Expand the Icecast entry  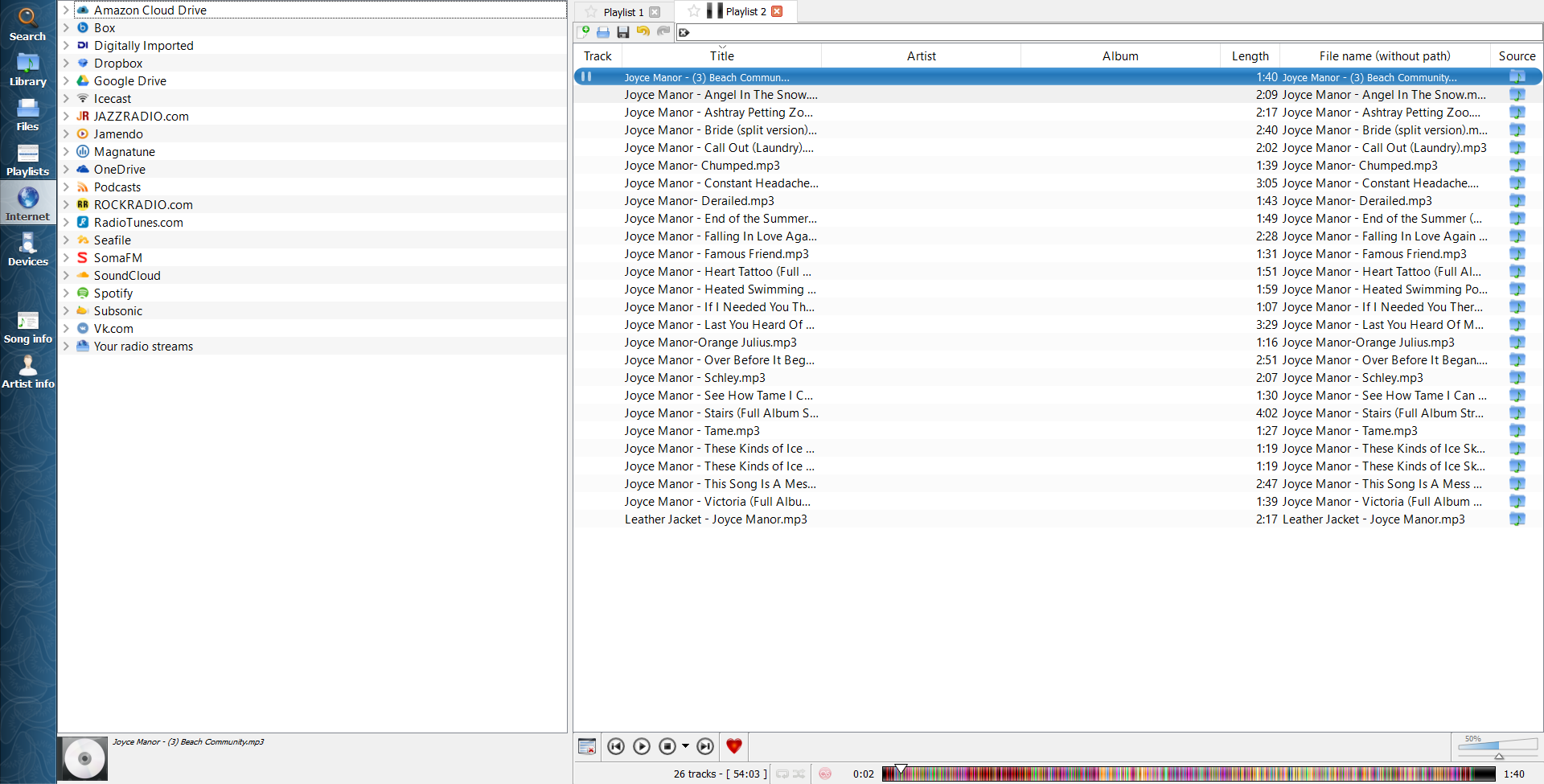[66, 99]
